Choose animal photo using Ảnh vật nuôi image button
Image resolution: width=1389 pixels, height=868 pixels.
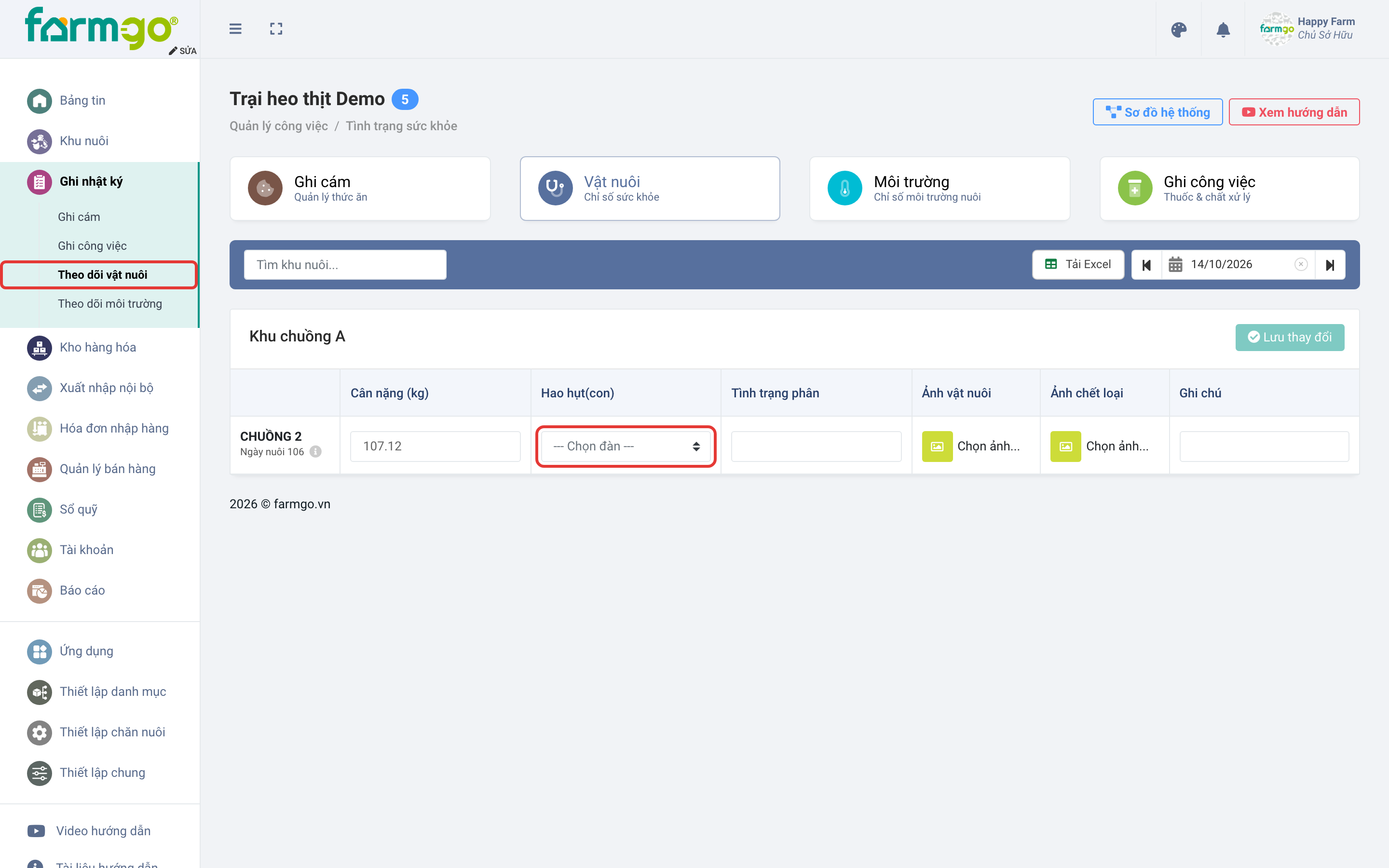(x=937, y=447)
